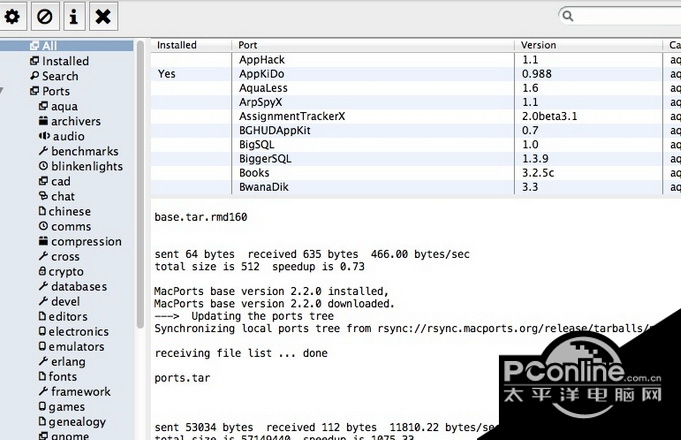Click the audio speaker icon
The width and height of the screenshot is (681, 440).
(44, 136)
